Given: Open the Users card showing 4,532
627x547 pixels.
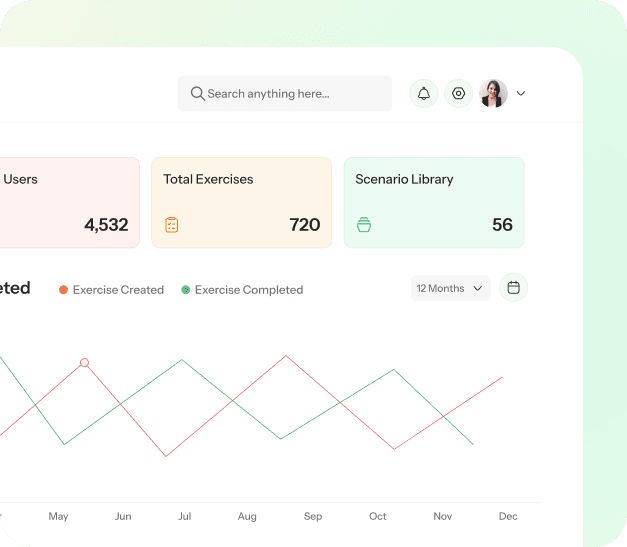Looking at the screenshot, I should (x=70, y=203).
